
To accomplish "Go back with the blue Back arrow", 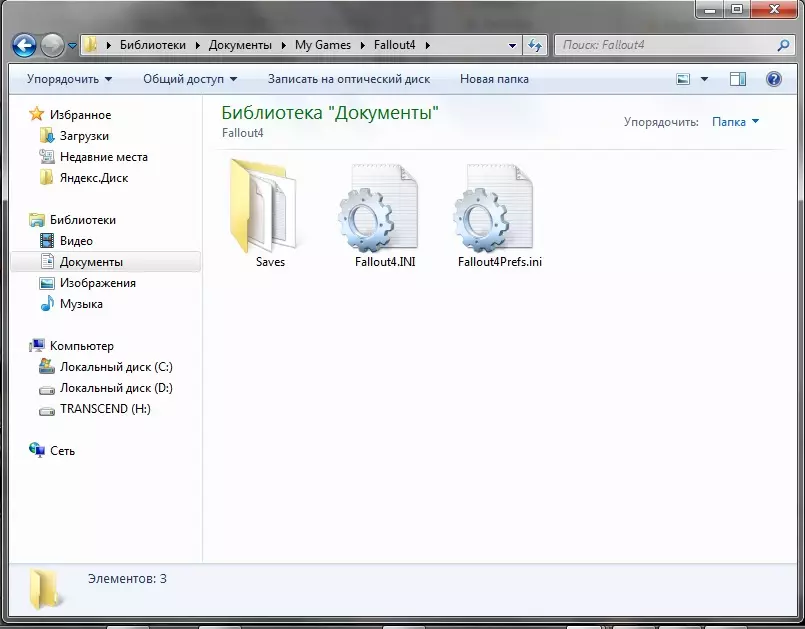I will (24, 45).
